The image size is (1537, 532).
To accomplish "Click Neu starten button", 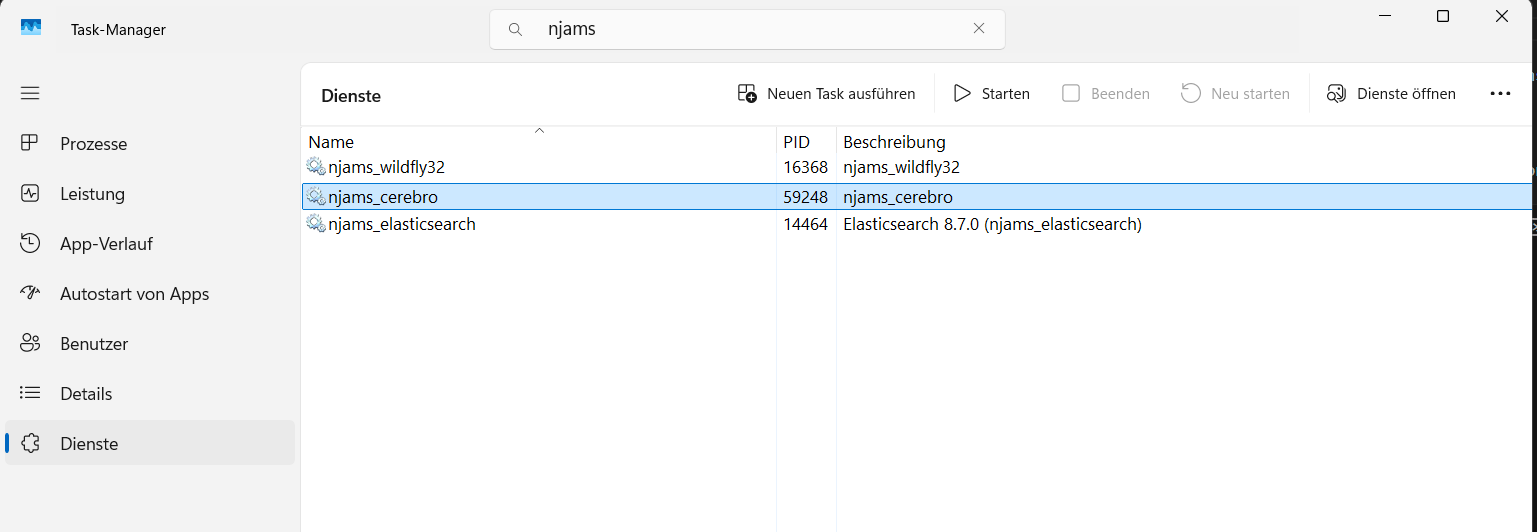I will (x=1235, y=94).
